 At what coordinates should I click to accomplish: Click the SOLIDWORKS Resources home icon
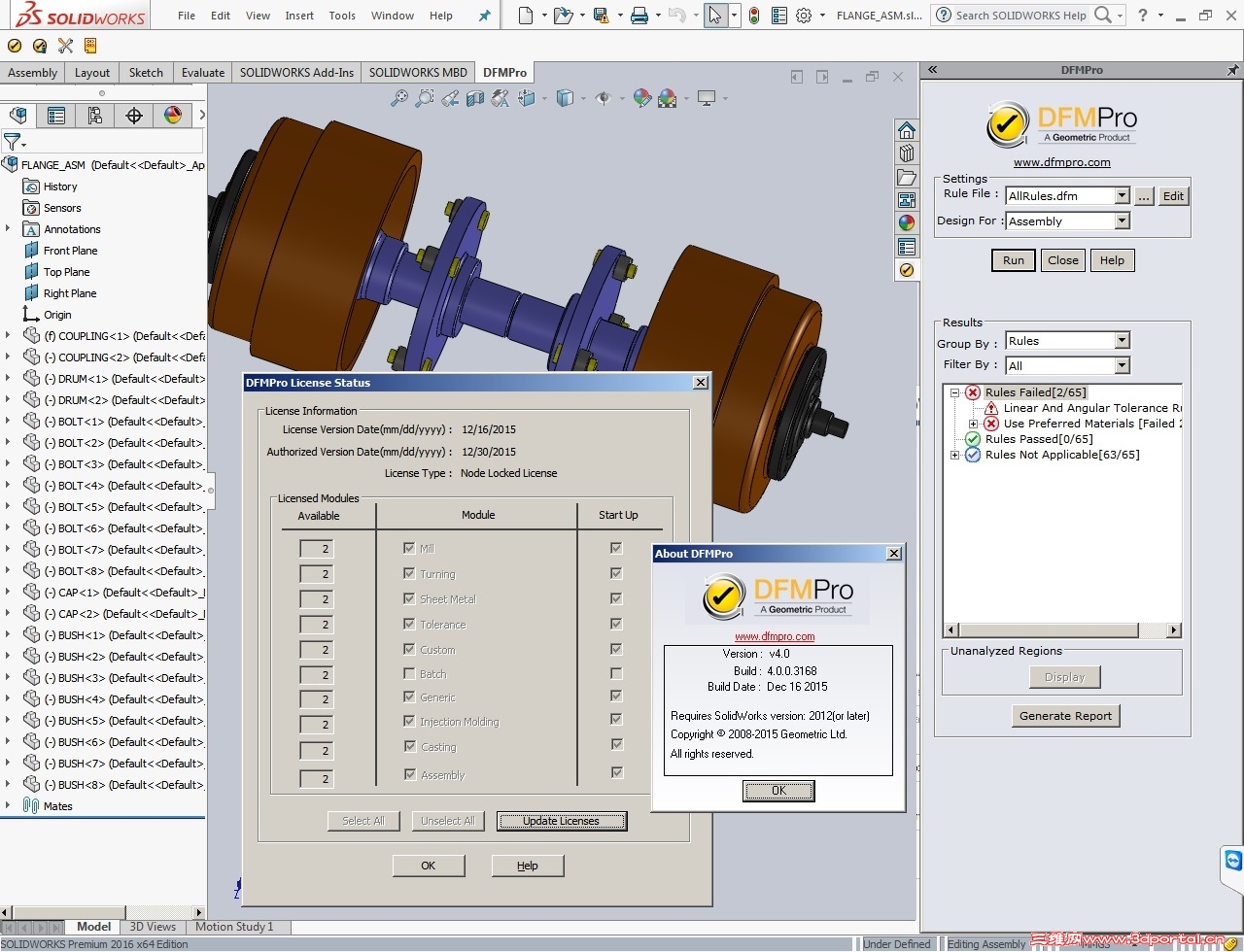907,128
